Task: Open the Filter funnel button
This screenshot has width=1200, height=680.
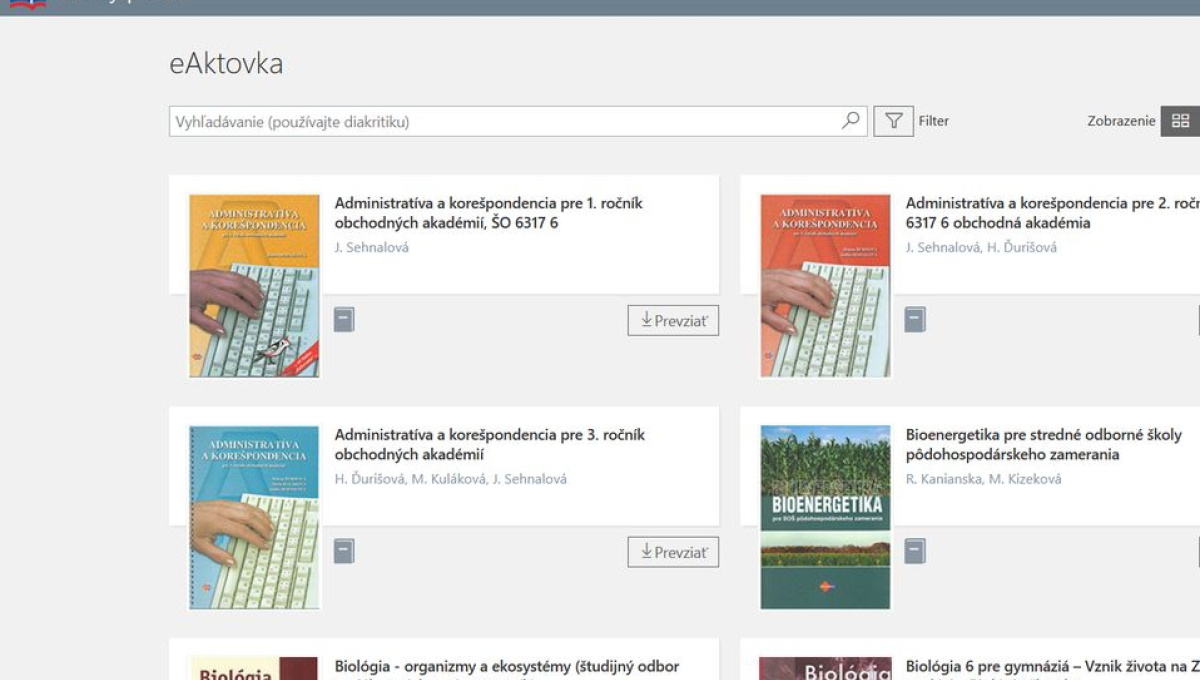Action: 894,121
